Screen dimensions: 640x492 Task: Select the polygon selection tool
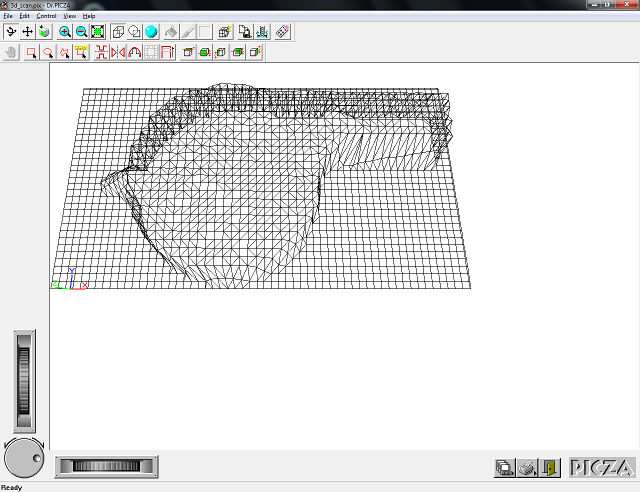(x=64, y=52)
